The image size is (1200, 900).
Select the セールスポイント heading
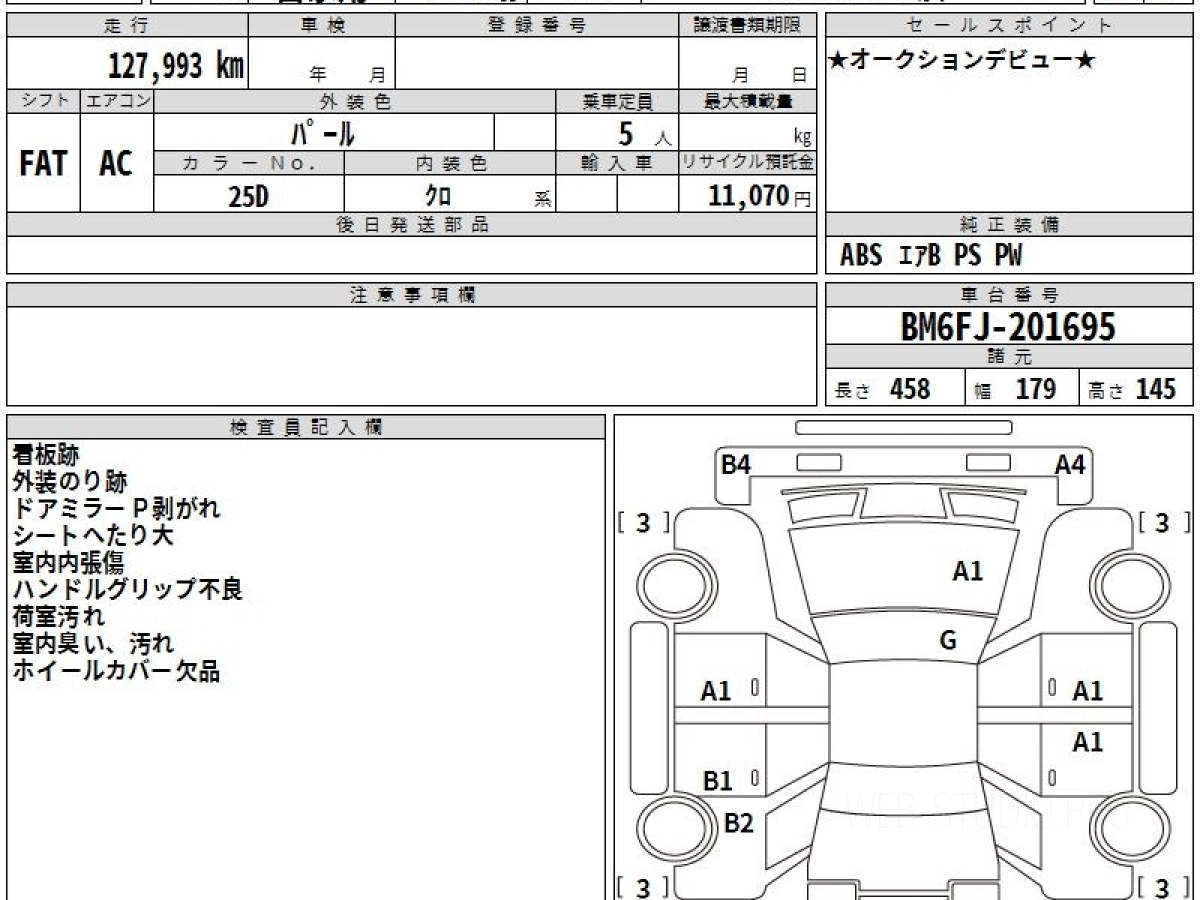click(1010, 26)
